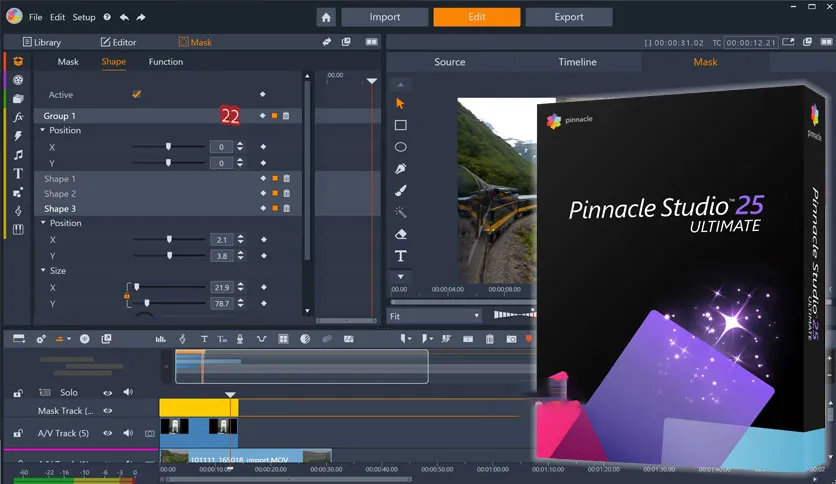
Task: Pick the pen tool in mask toolbar
Action: point(400,169)
